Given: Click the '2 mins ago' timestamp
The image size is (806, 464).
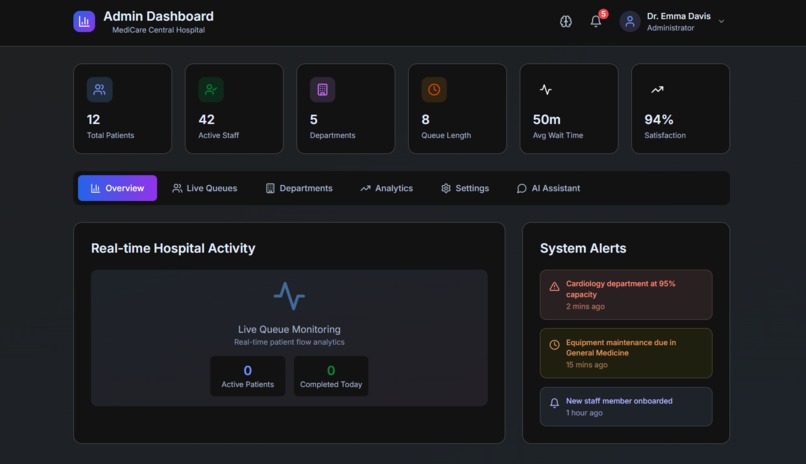Looking at the screenshot, I should pos(585,306).
